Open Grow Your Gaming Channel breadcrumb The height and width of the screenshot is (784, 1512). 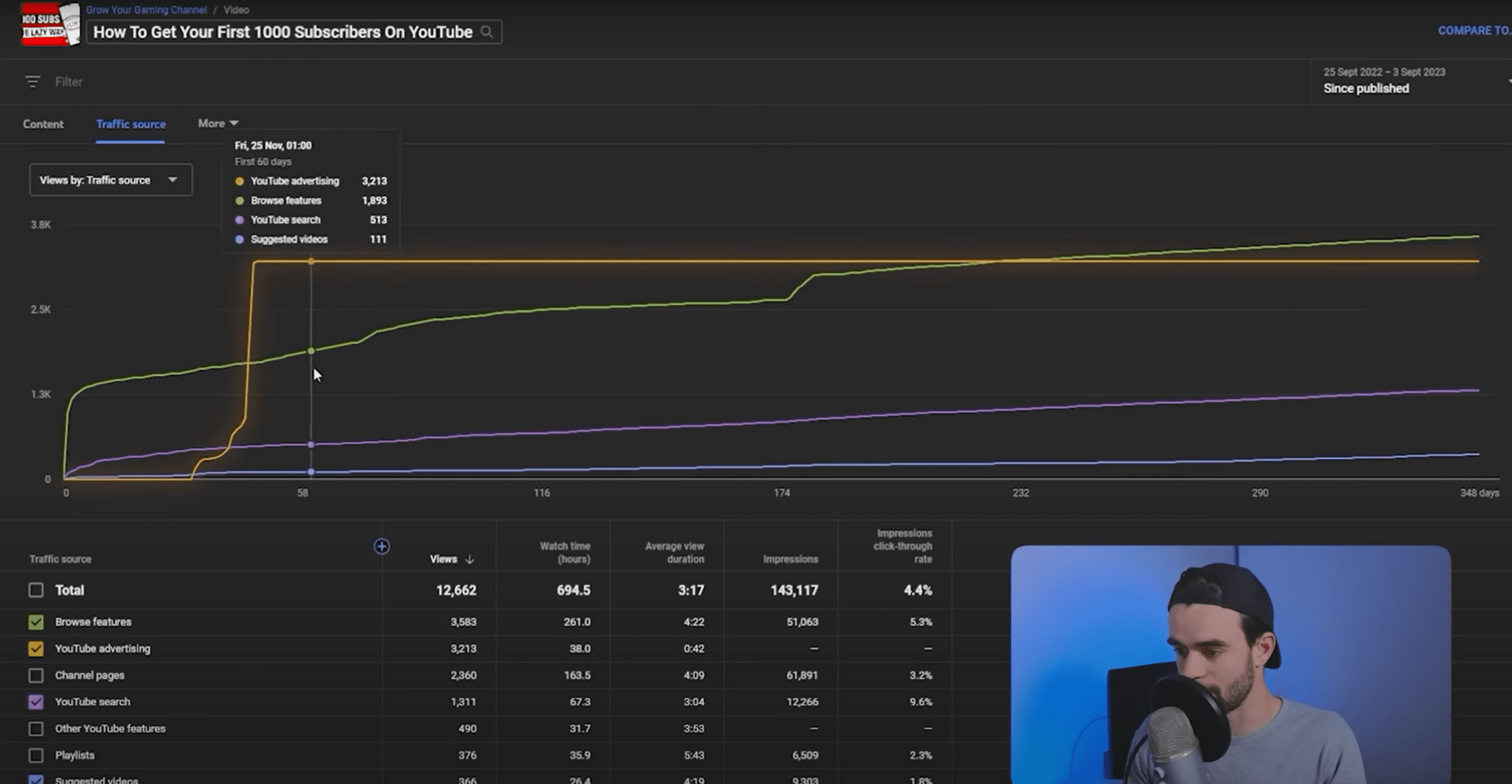[146, 9]
